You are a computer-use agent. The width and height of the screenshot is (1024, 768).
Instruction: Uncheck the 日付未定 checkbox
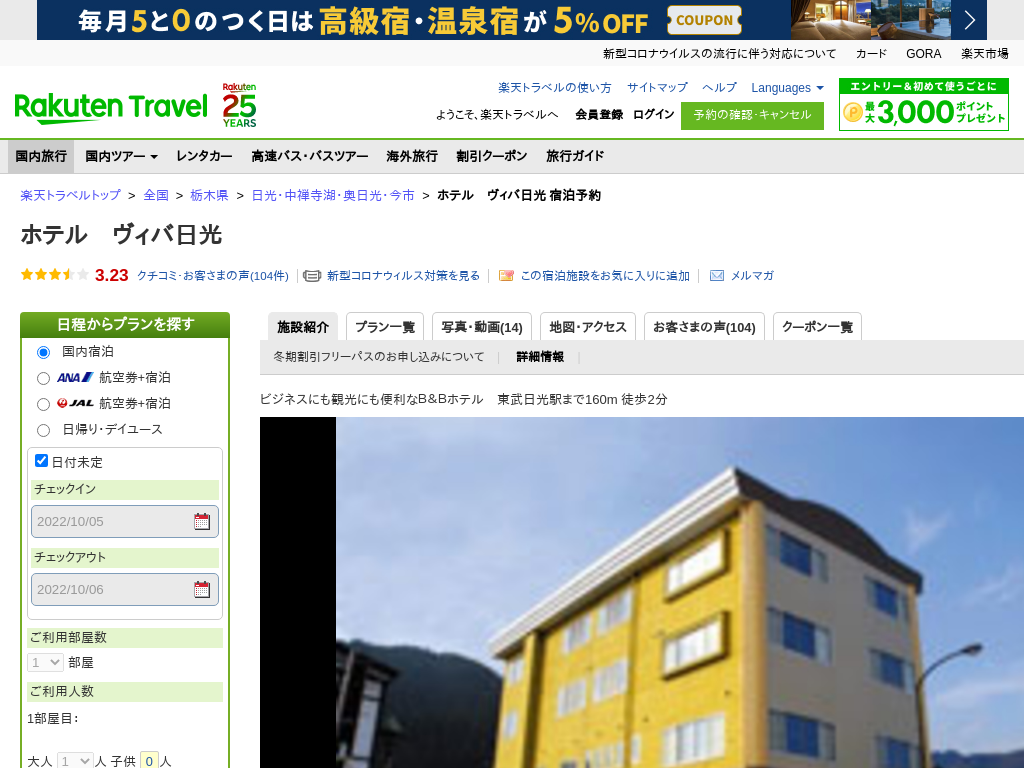click(x=41, y=460)
